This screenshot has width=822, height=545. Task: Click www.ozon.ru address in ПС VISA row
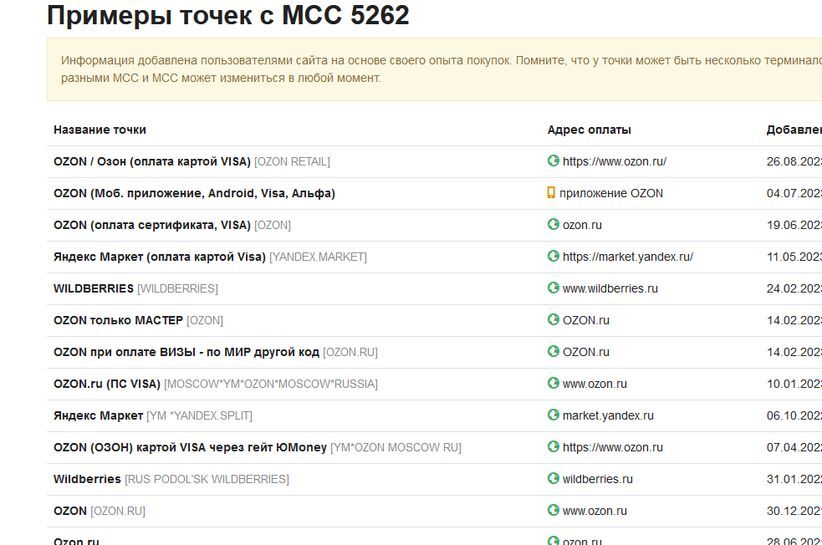595,384
